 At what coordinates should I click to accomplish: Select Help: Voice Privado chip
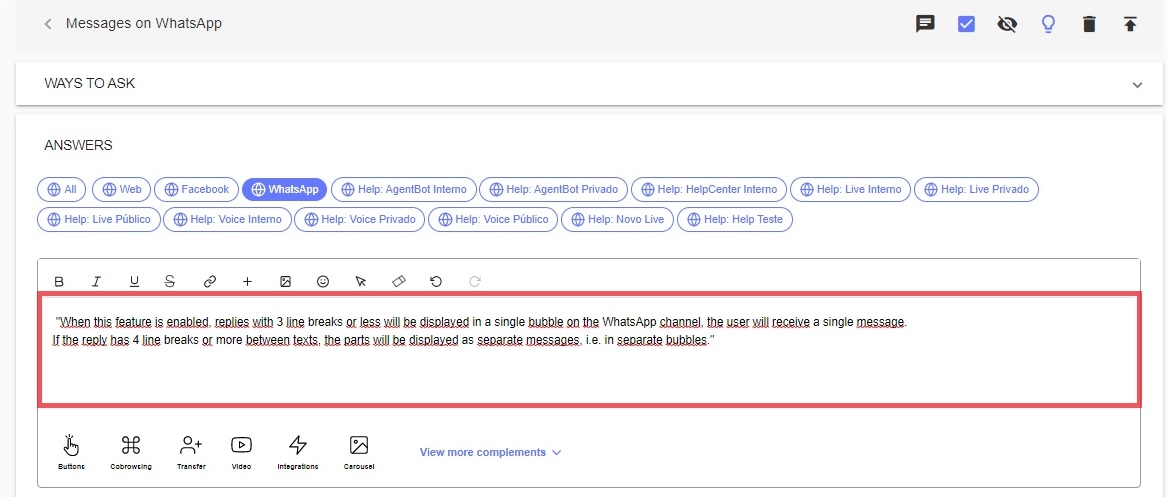coord(359,219)
